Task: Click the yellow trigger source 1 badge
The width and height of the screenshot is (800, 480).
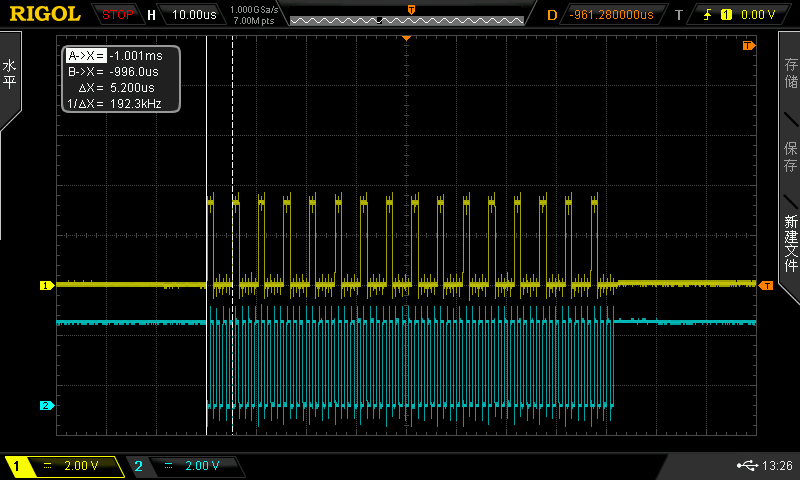Action: (x=726, y=15)
